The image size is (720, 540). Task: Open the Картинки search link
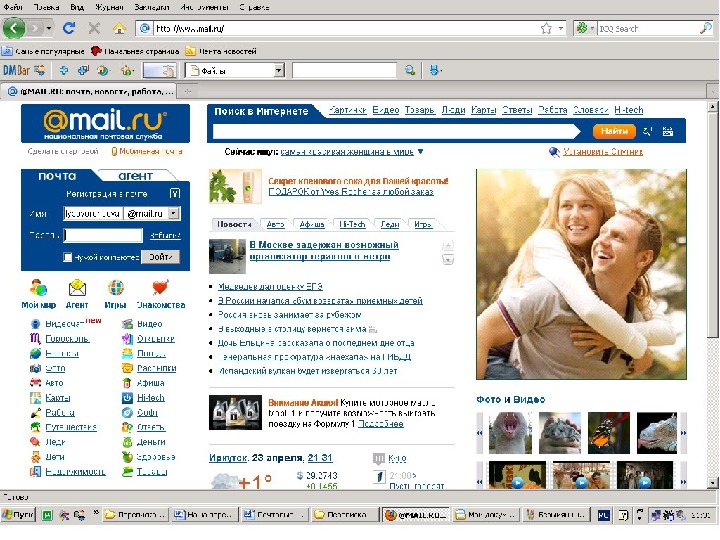(348, 110)
